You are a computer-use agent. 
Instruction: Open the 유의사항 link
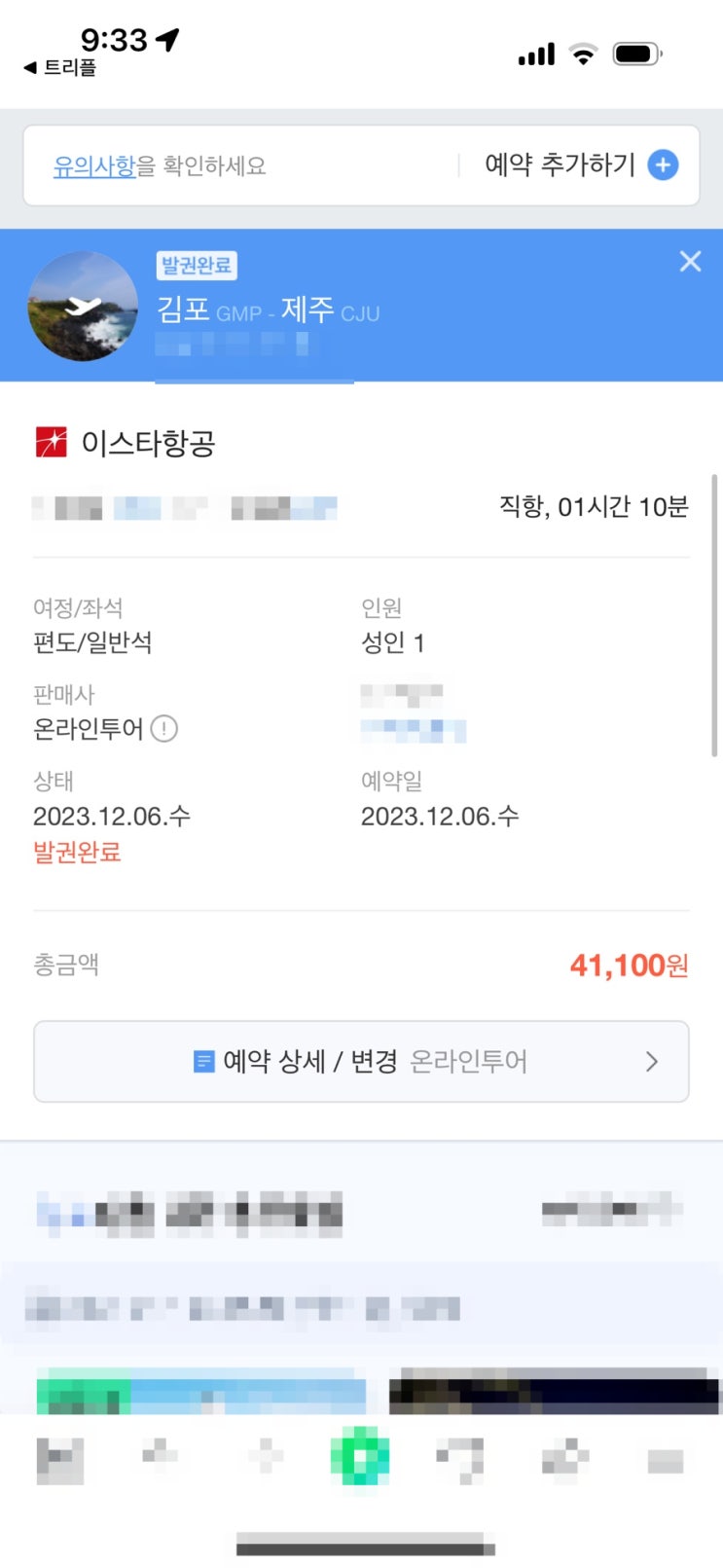pyautogui.click(x=93, y=166)
